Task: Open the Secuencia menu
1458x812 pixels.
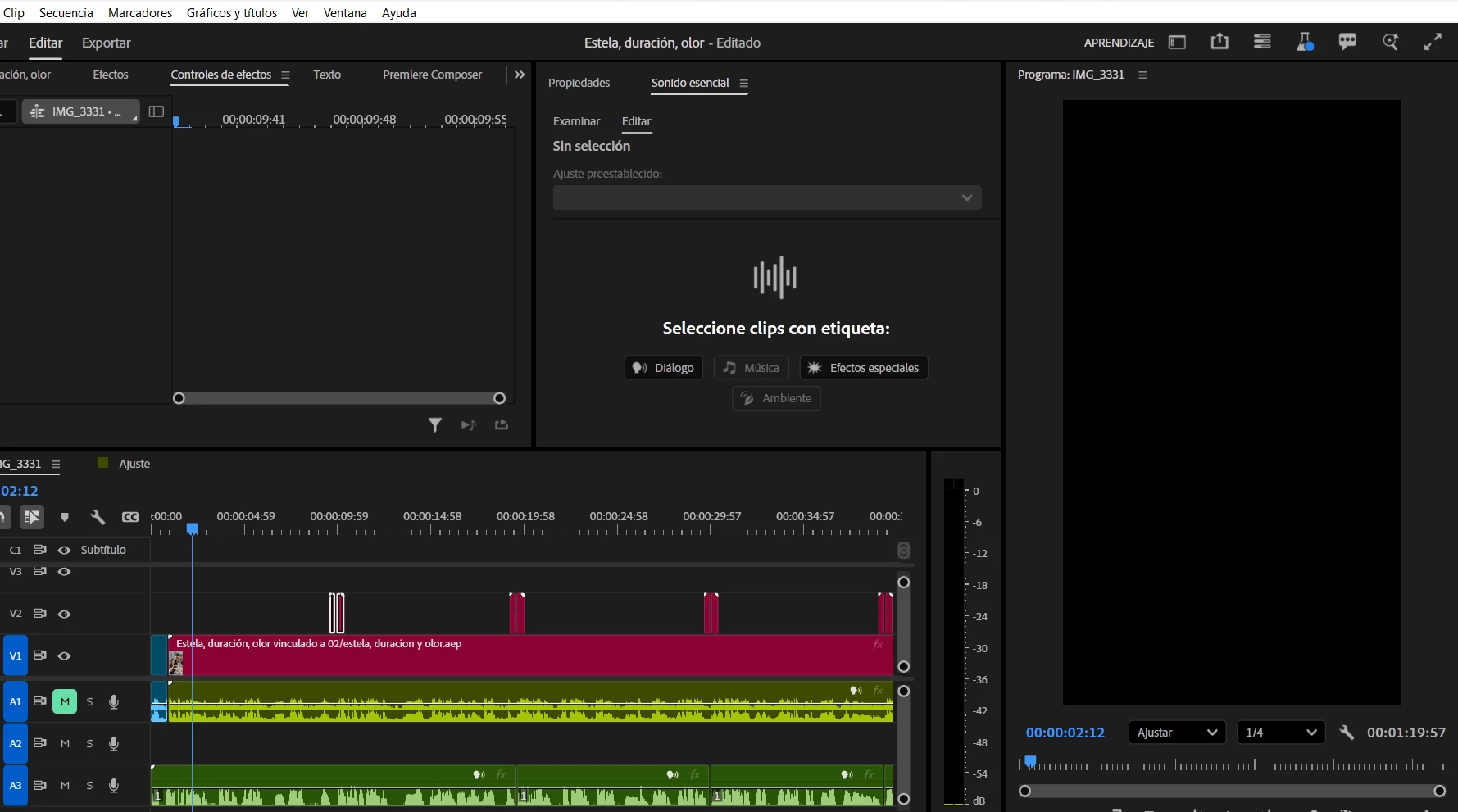Action: [x=66, y=13]
